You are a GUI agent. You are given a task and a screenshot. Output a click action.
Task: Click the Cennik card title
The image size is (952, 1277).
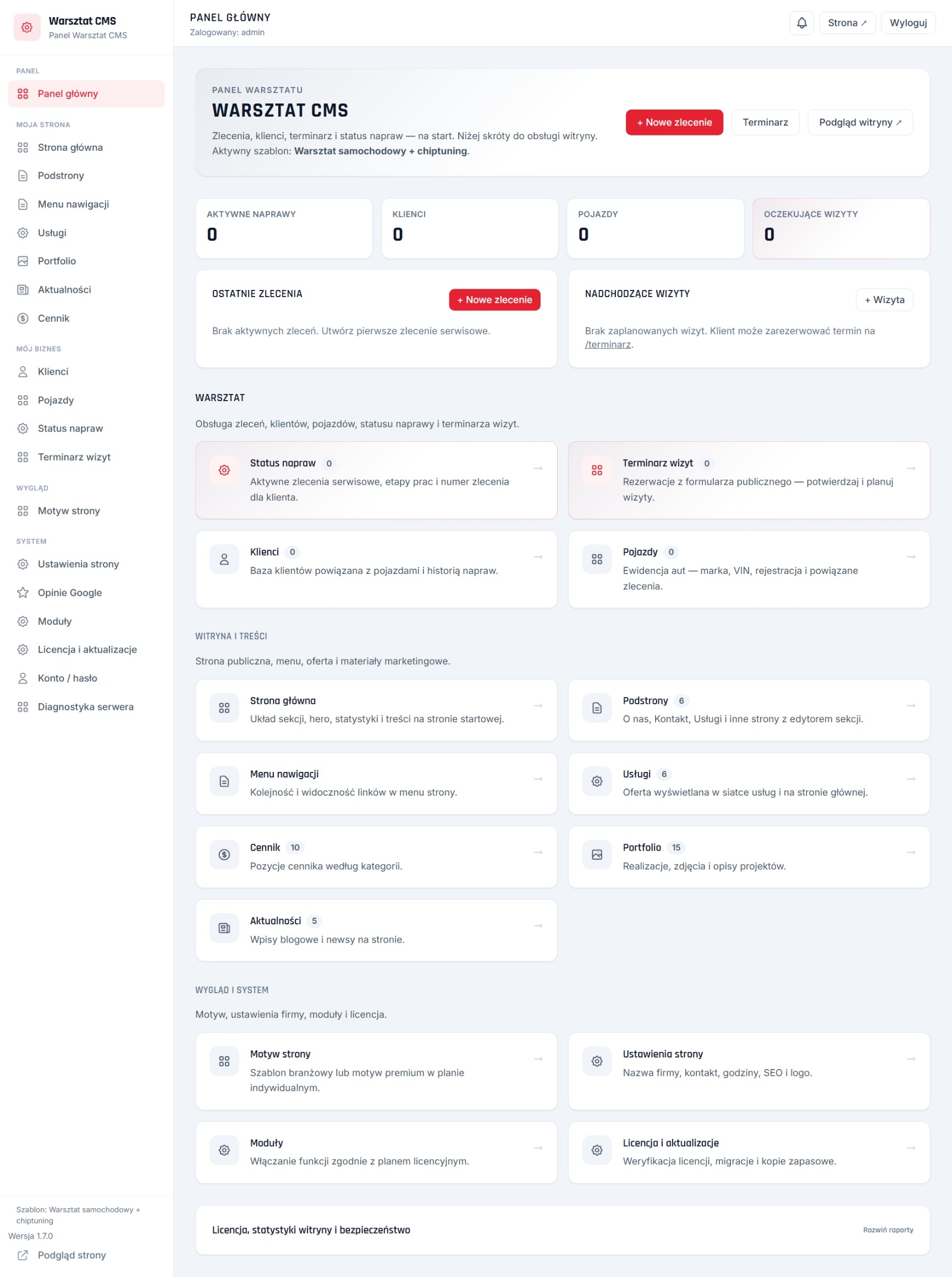(x=265, y=847)
